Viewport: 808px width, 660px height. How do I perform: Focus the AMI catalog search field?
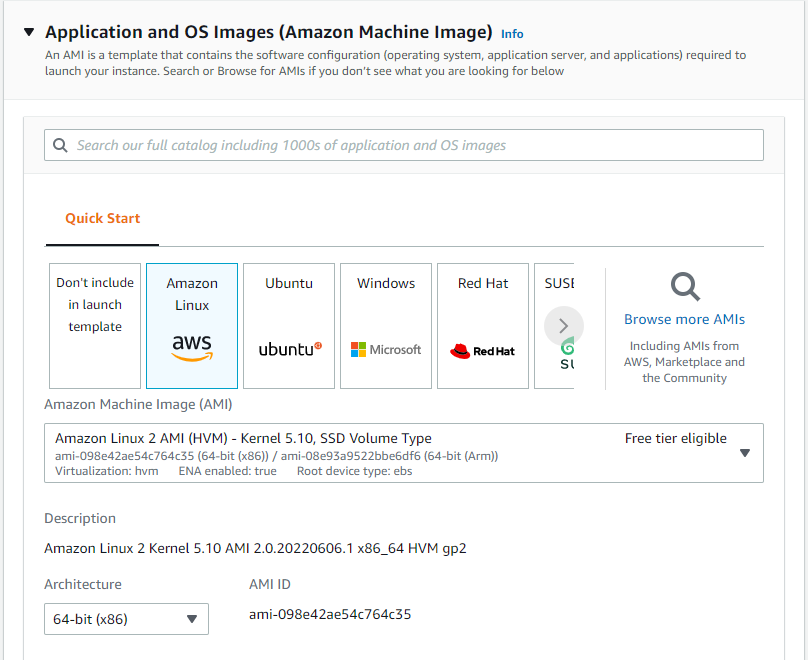point(403,145)
